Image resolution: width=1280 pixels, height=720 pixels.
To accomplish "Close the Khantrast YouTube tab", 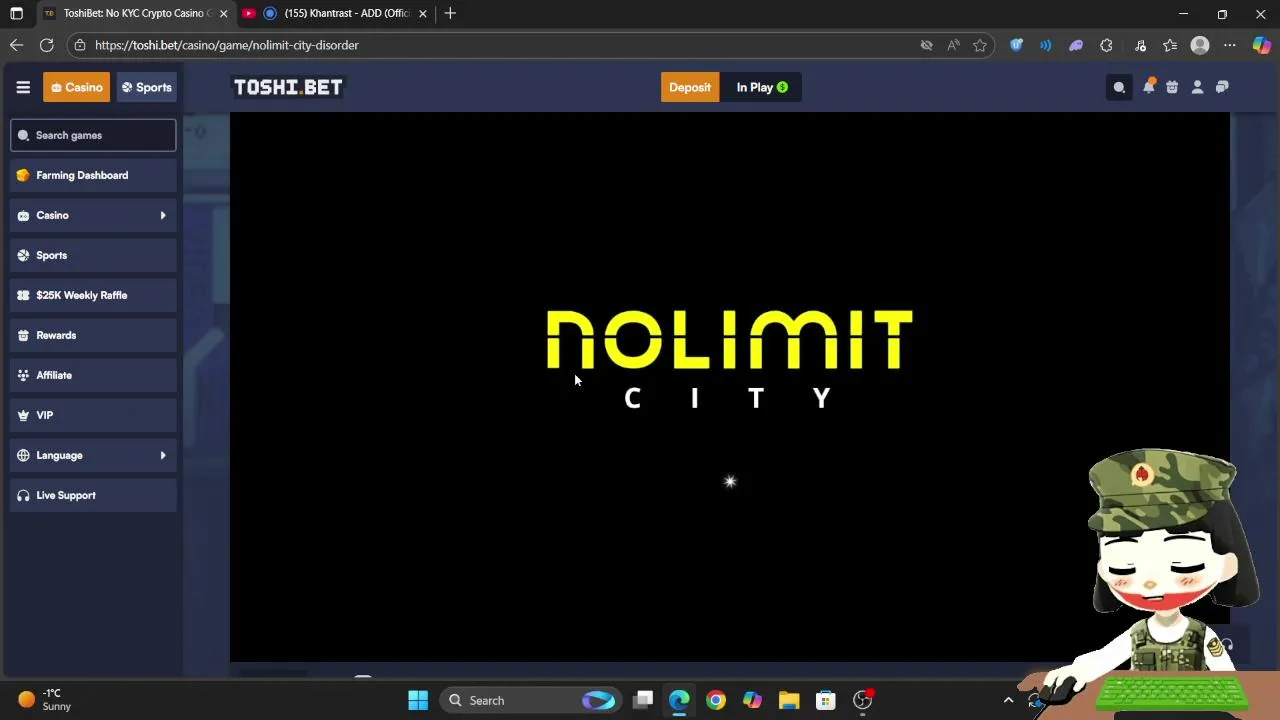I will 422,13.
